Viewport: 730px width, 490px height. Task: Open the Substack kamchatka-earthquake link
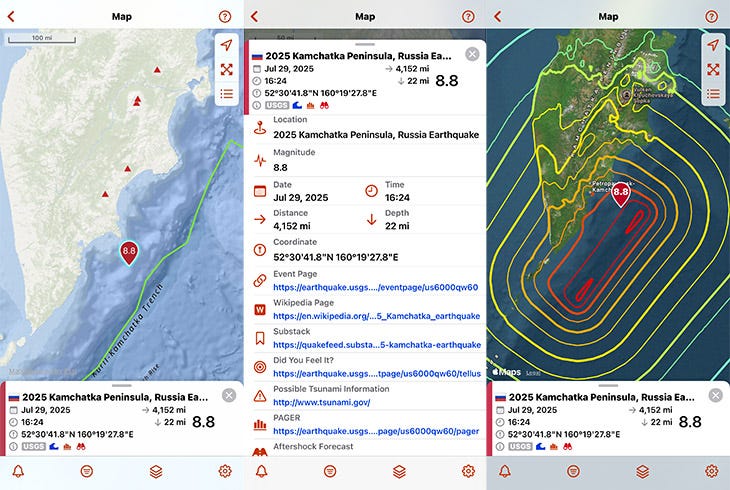[x=377, y=345]
